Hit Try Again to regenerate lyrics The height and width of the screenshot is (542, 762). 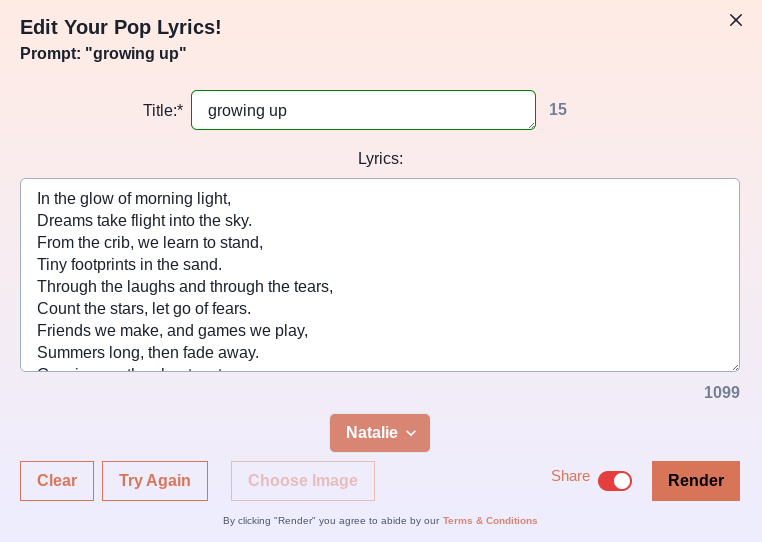click(x=155, y=481)
